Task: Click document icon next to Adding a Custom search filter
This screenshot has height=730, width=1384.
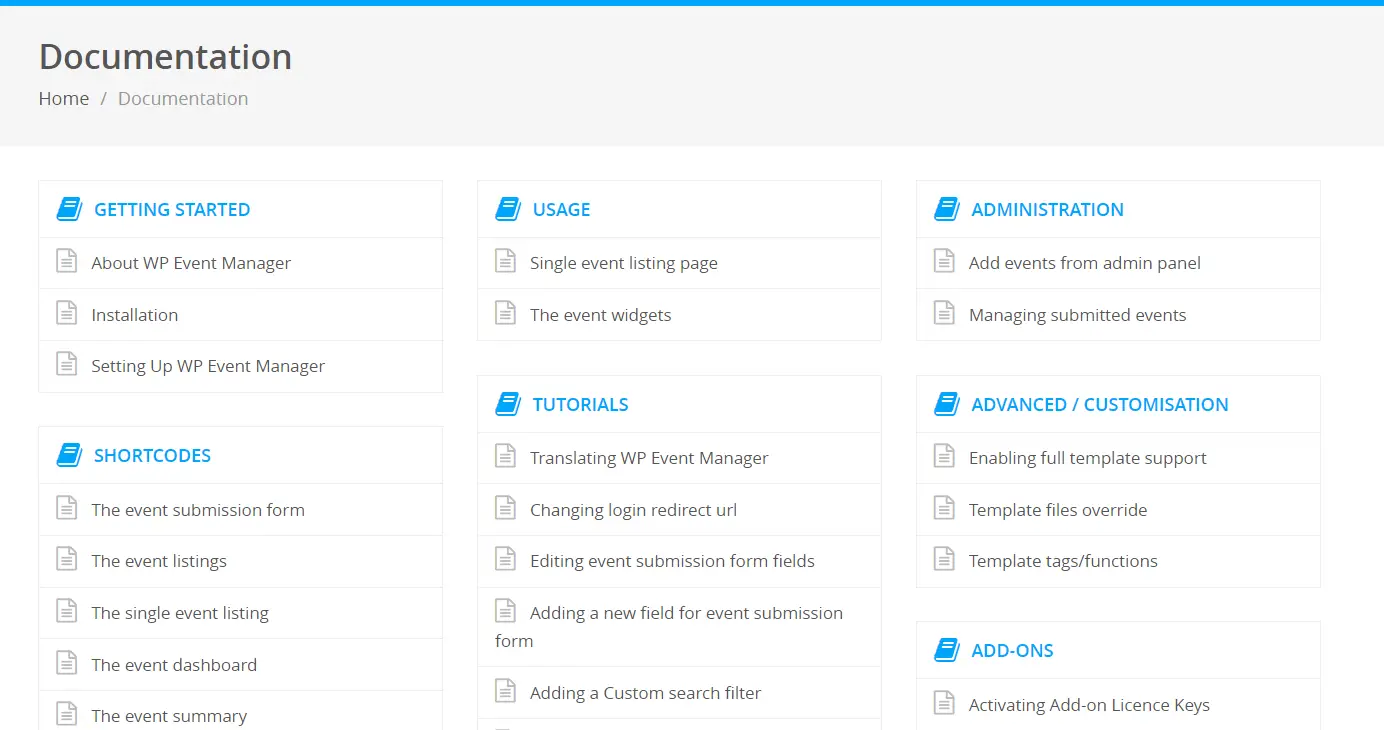Action: point(505,692)
